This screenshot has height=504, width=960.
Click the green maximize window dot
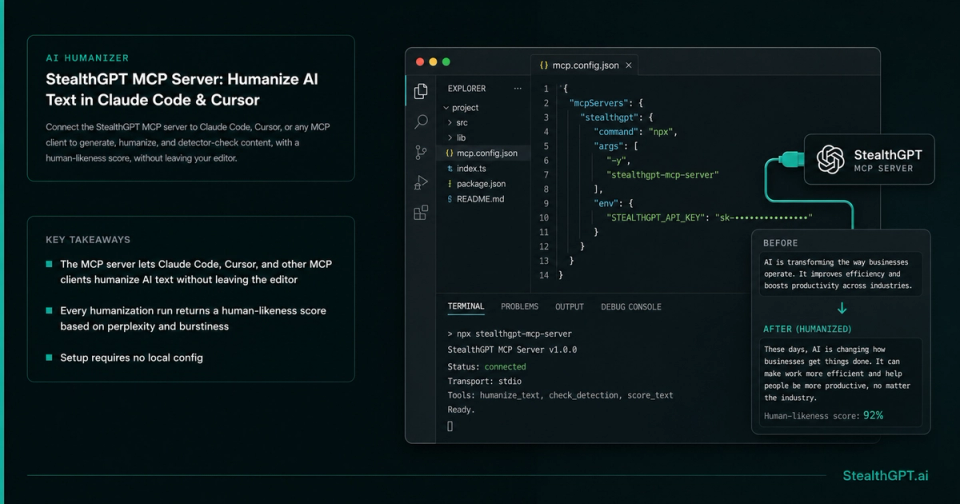point(446,62)
